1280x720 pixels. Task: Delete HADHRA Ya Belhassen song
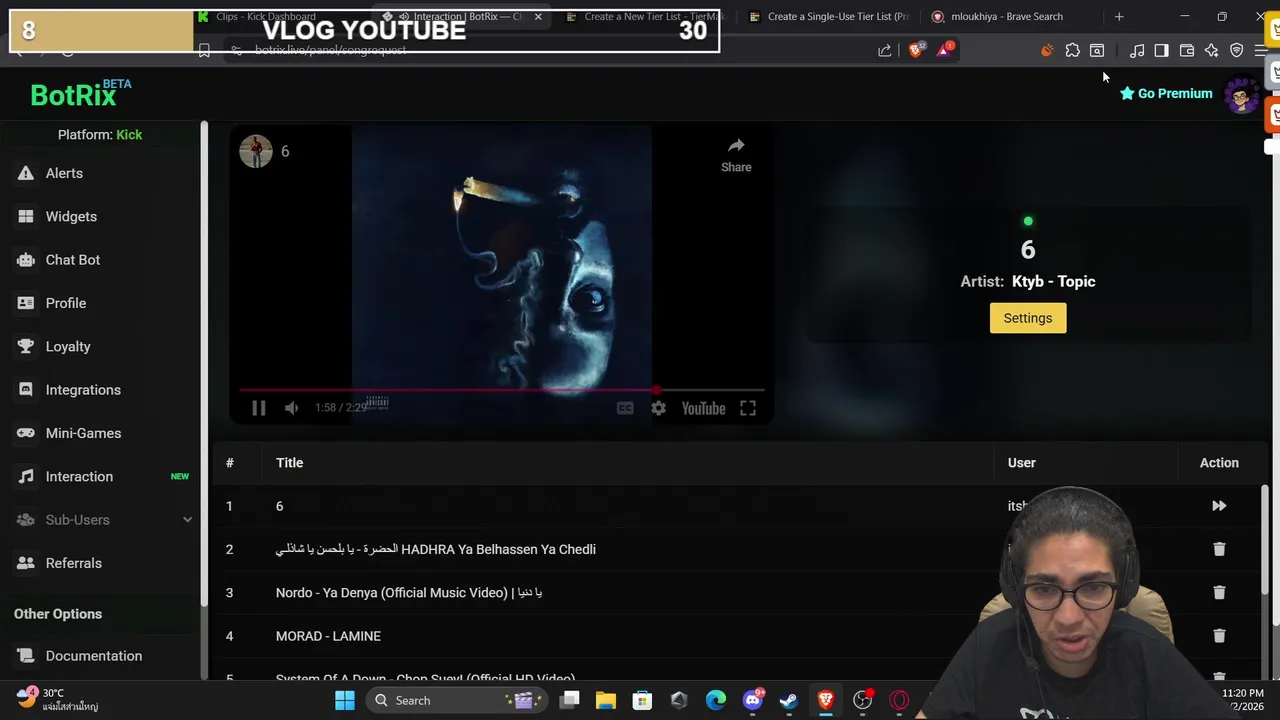coord(1219,549)
